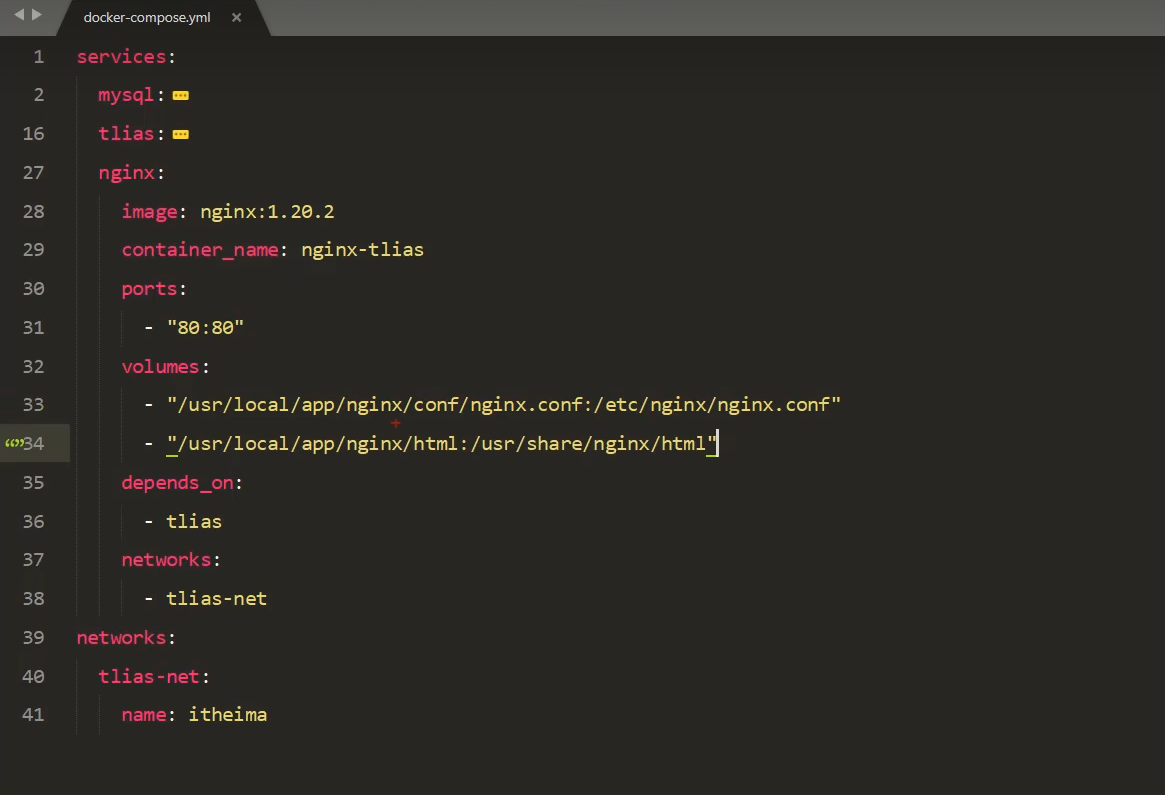This screenshot has height=795, width=1165.
Task: Click the 'image' key text
Action: (149, 212)
